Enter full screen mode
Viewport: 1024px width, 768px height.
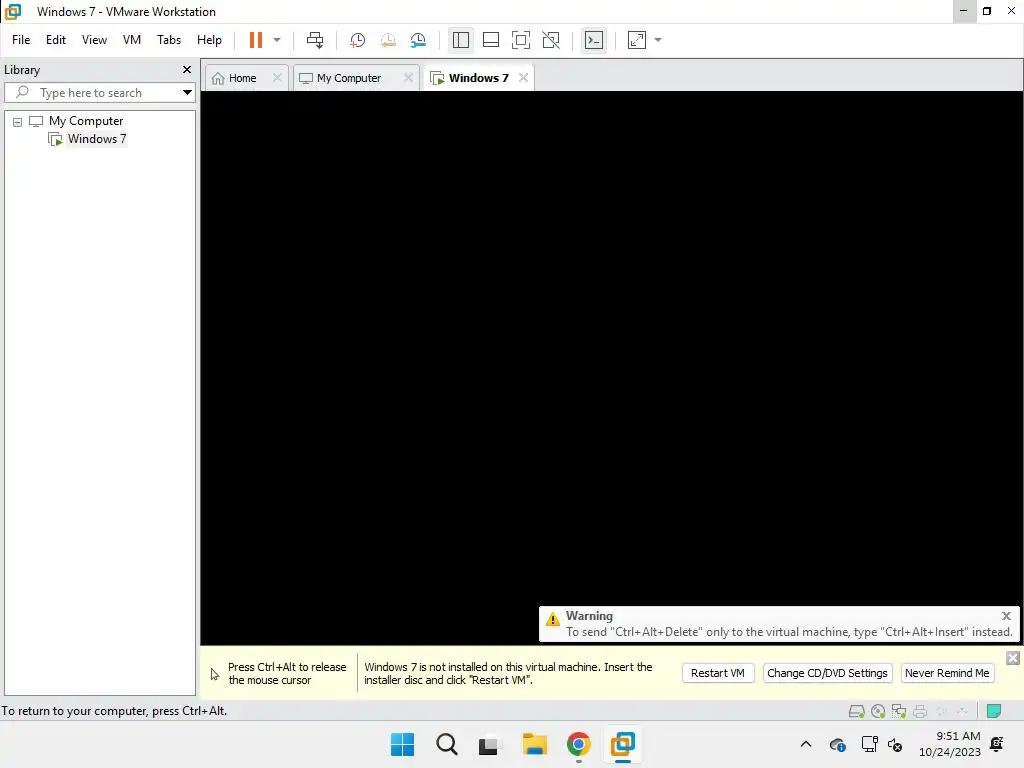[520, 40]
